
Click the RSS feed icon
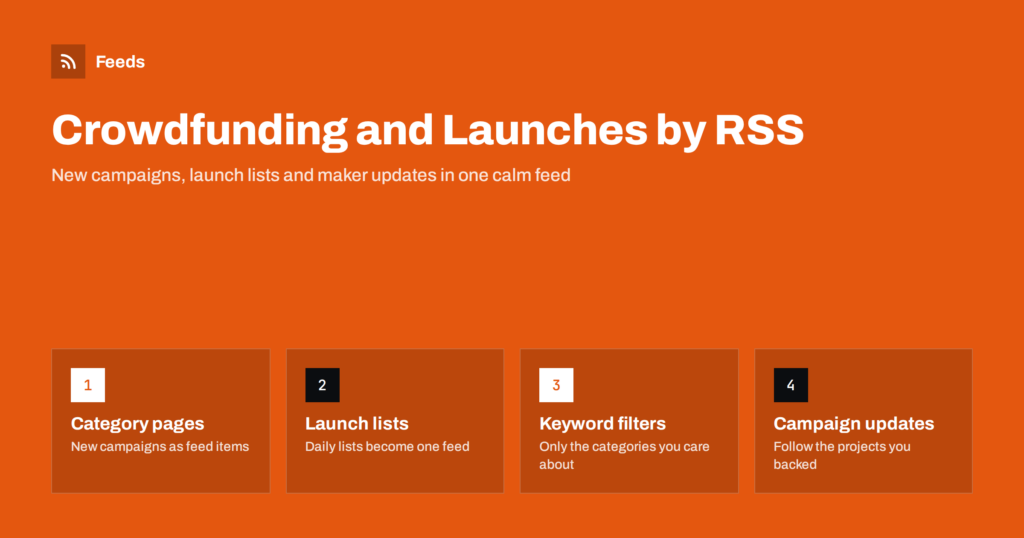(68, 61)
